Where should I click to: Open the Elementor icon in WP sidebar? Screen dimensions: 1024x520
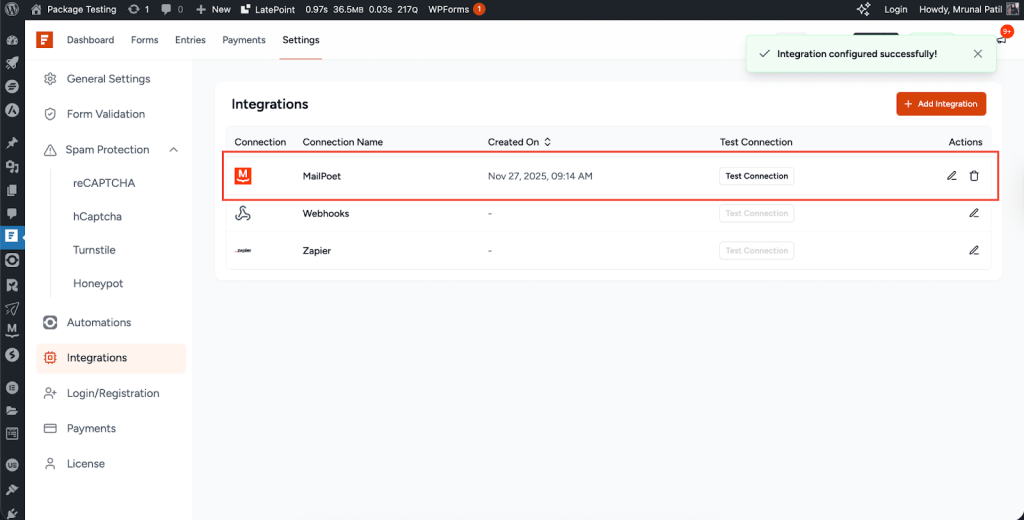12,387
